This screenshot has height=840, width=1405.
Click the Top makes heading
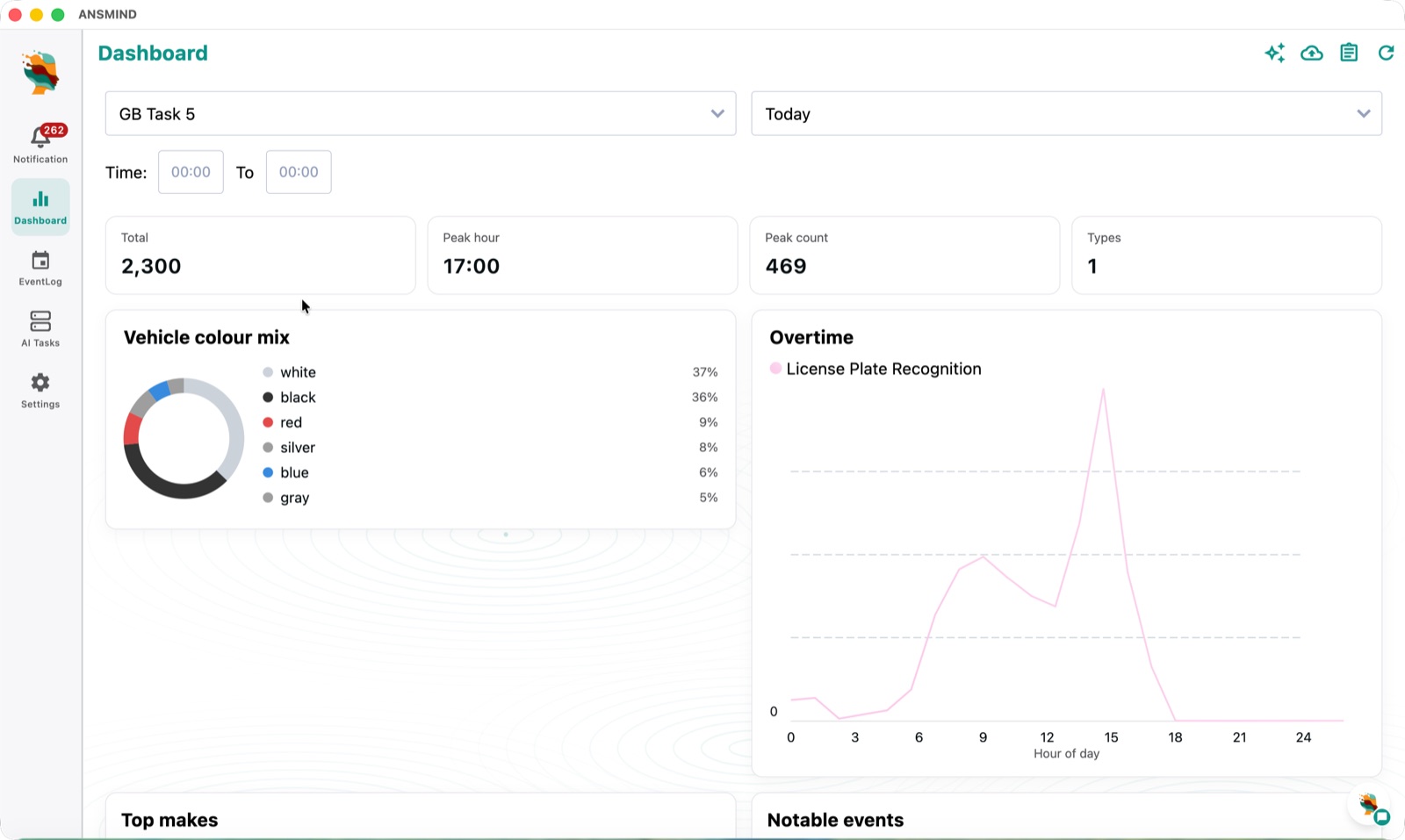click(x=169, y=820)
